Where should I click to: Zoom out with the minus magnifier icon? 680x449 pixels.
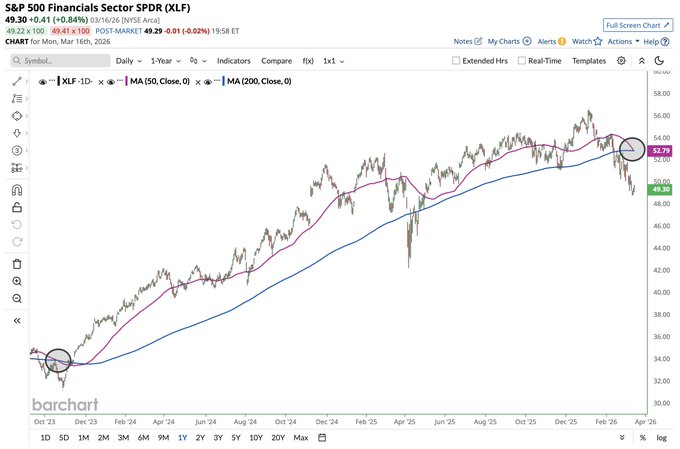click(17, 298)
